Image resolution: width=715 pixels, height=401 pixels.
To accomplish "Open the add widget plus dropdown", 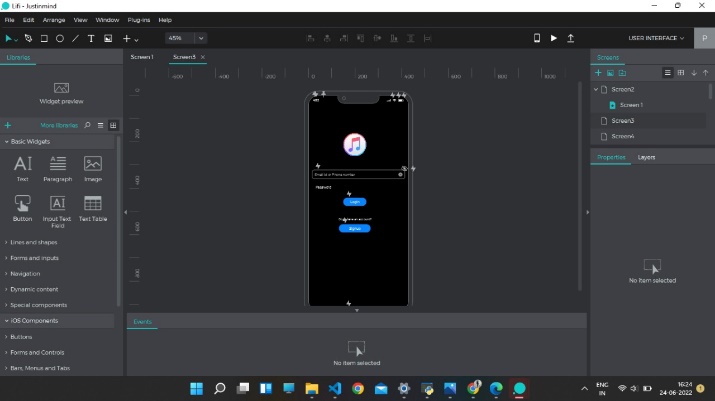I will pos(130,39).
